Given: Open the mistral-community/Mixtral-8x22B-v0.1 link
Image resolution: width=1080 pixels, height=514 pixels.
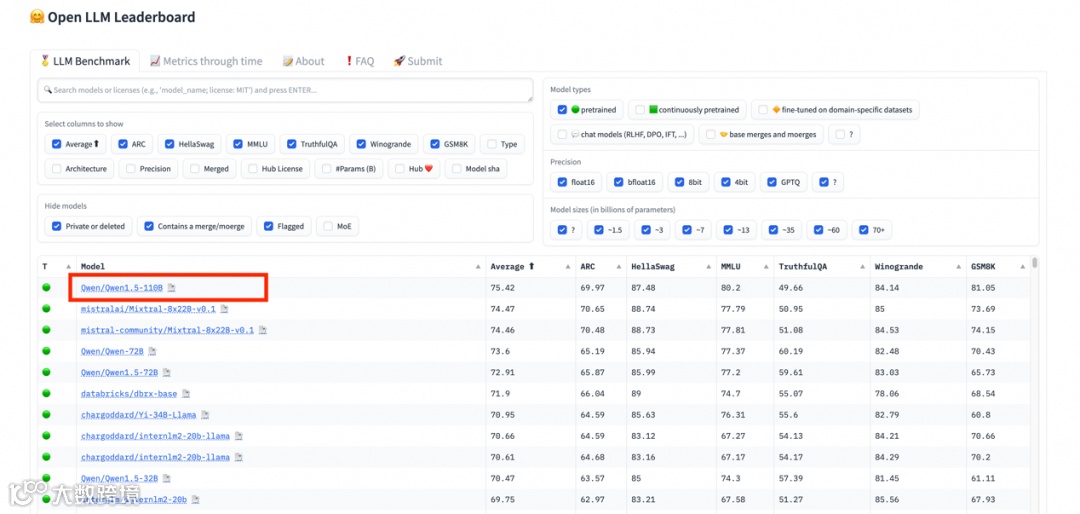Looking at the screenshot, I should (167, 330).
